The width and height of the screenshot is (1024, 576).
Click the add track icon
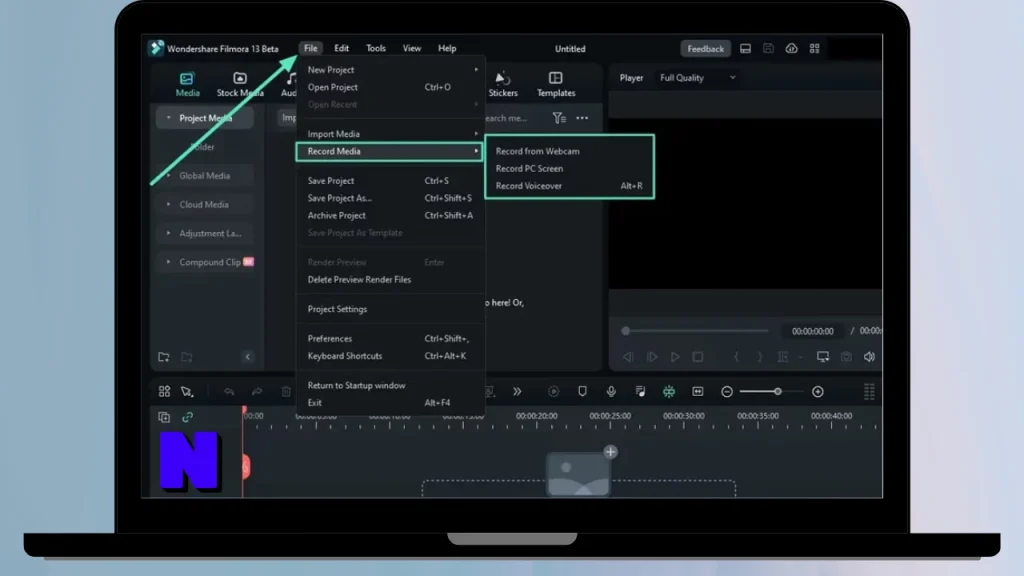164,417
